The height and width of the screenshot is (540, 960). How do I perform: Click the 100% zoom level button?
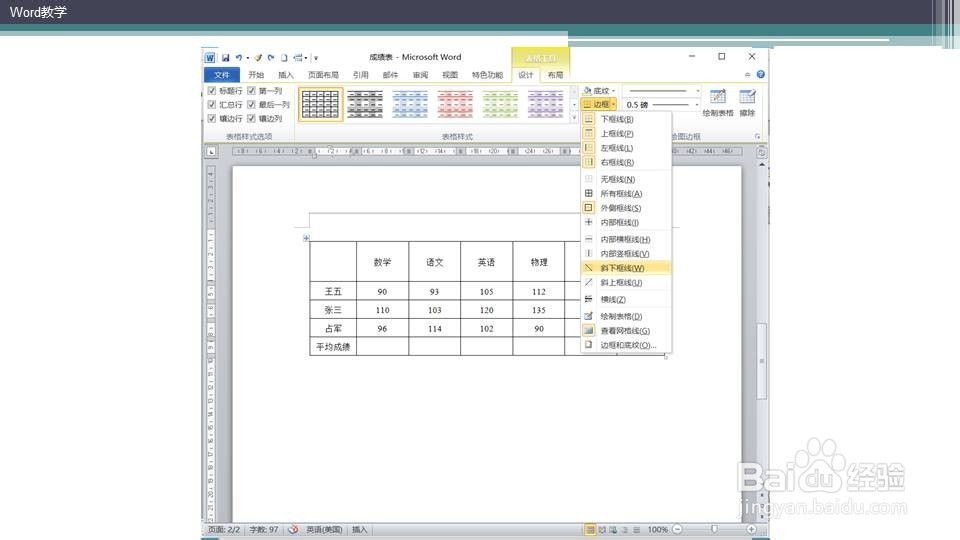658,530
